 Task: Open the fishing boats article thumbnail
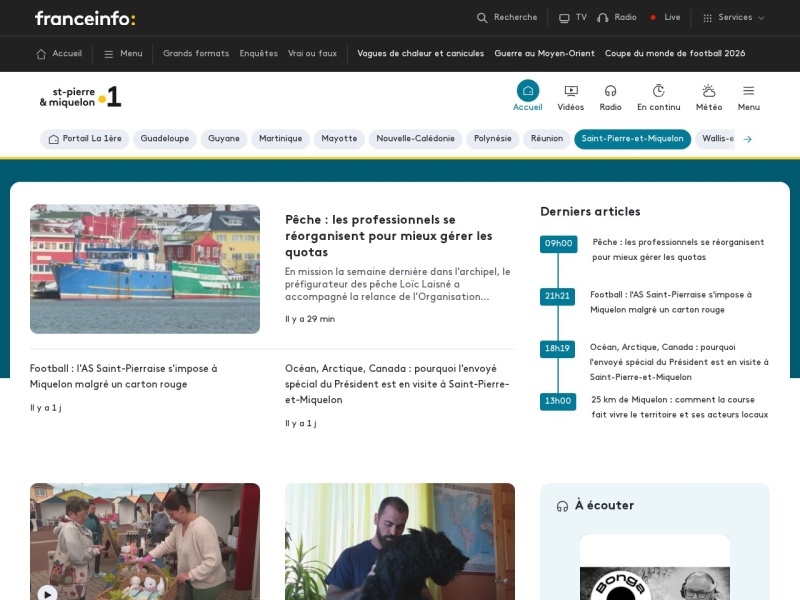pos(145,269)
